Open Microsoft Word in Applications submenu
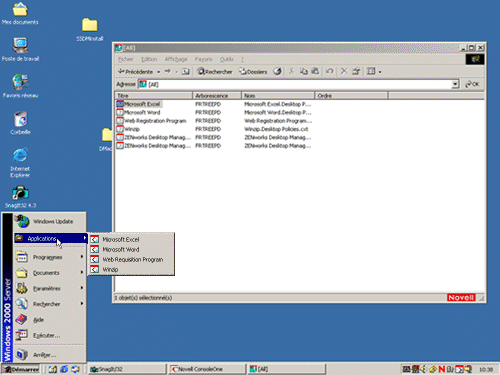This screenshot has width=500, height=375. click(131, 249)
